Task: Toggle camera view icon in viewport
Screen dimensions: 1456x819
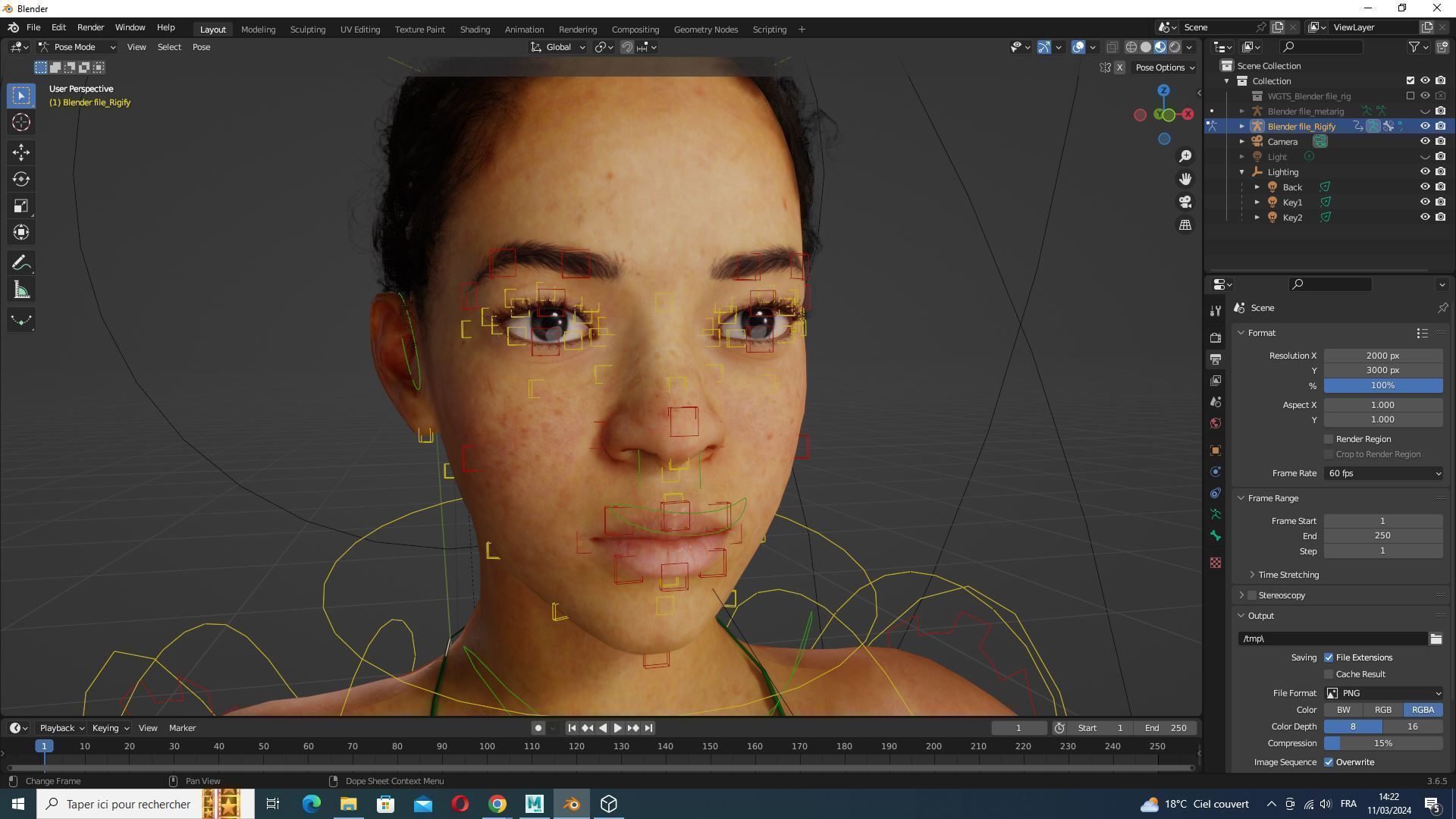Action: pyautogui.click(x=1185, y=202)
